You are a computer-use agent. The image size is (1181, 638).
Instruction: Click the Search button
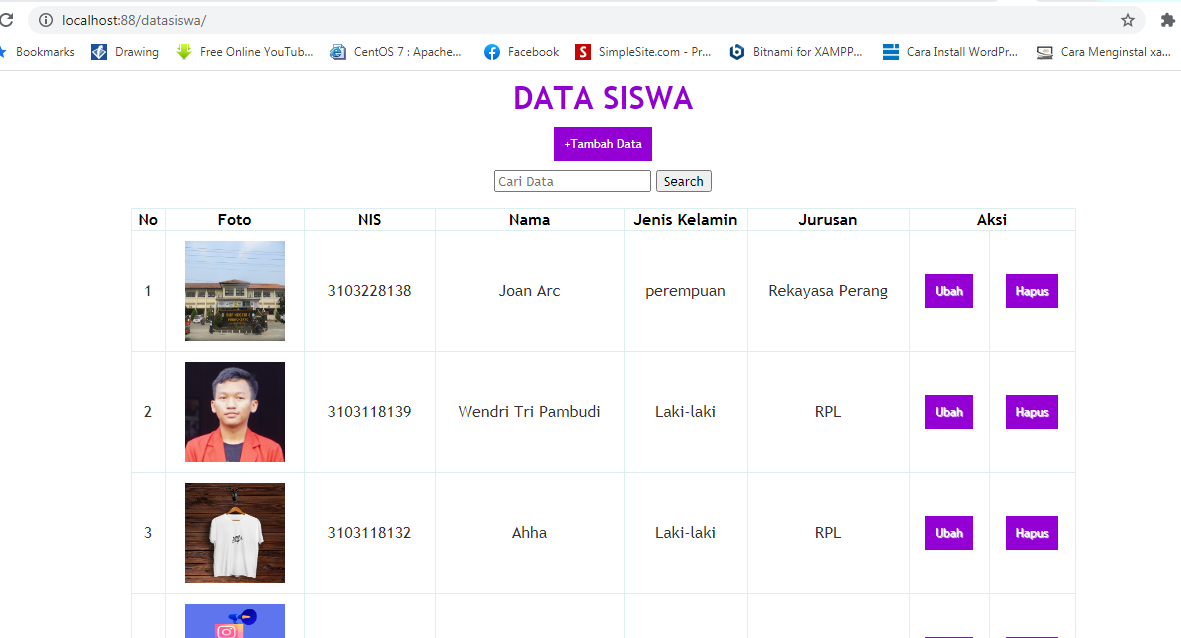pos(684,181)
